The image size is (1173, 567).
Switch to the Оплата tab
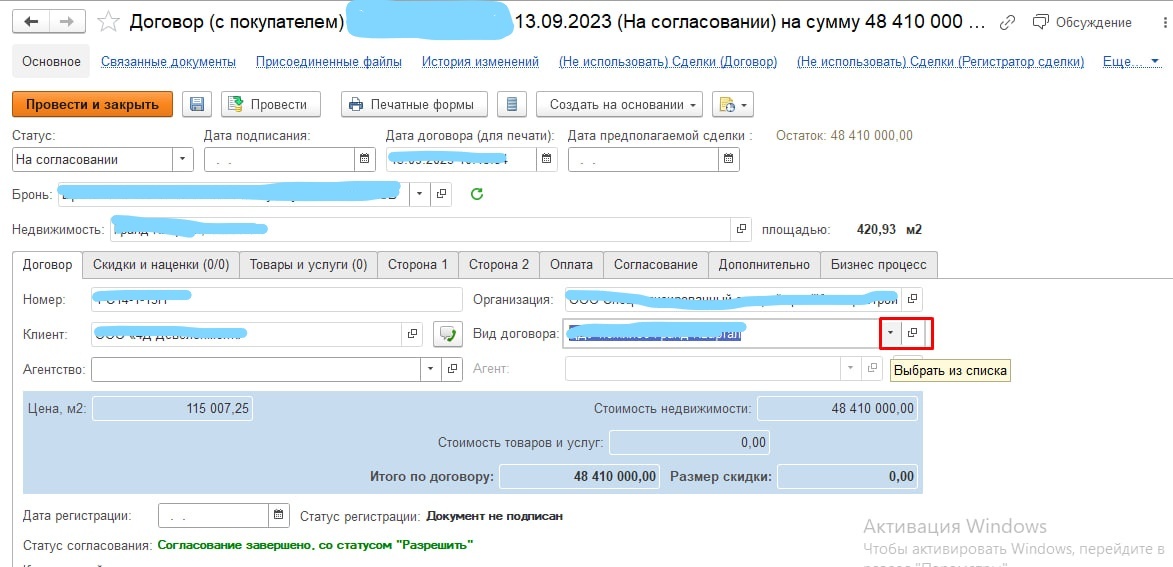click(x=571, y=265)
